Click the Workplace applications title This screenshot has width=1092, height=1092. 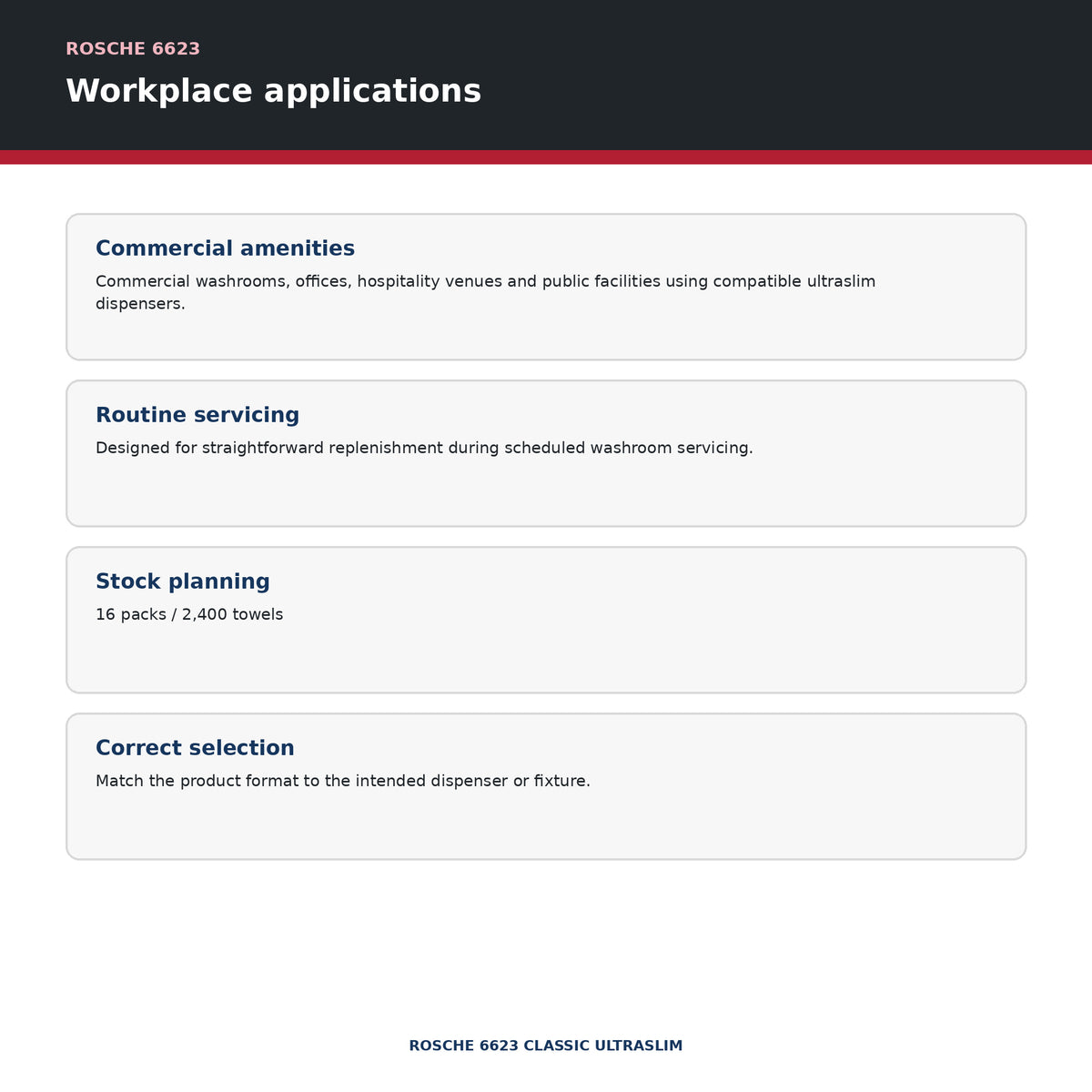(x=273, y=91)
